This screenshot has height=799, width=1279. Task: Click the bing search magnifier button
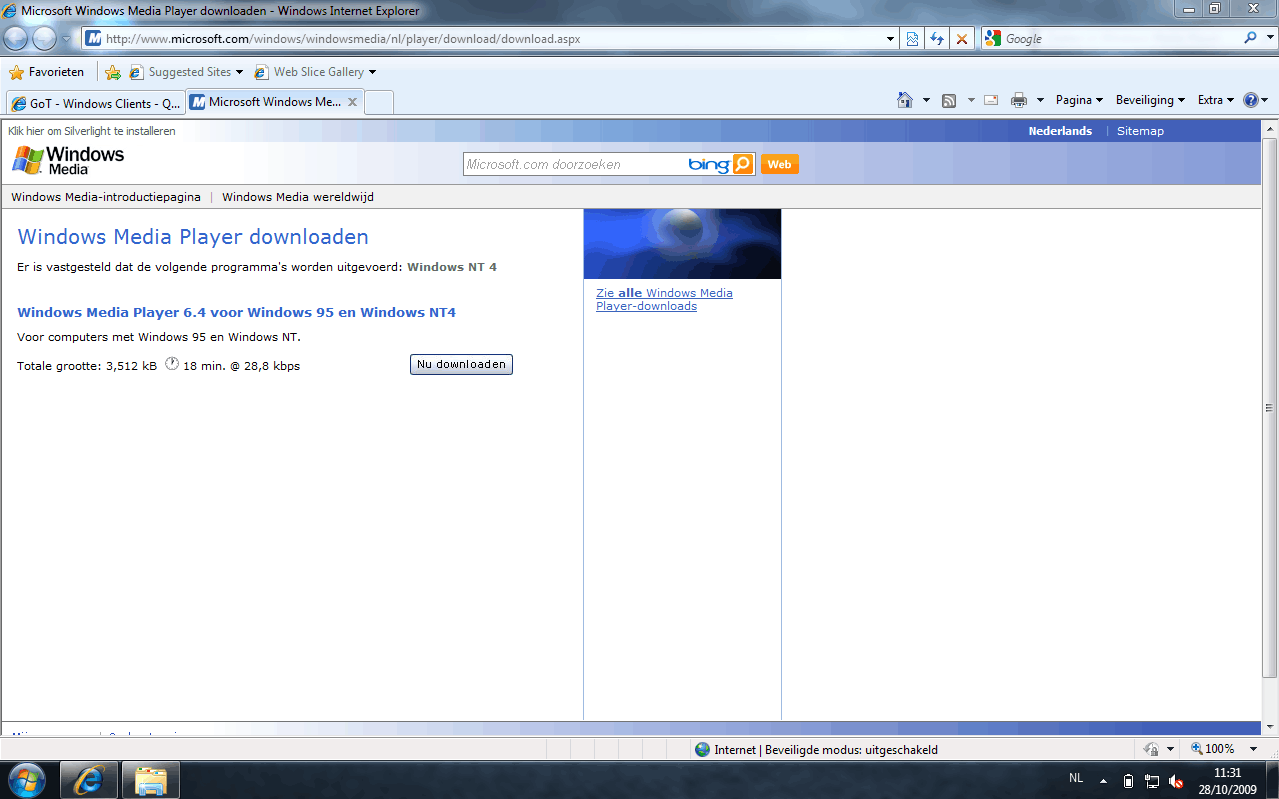coord(742,164)
